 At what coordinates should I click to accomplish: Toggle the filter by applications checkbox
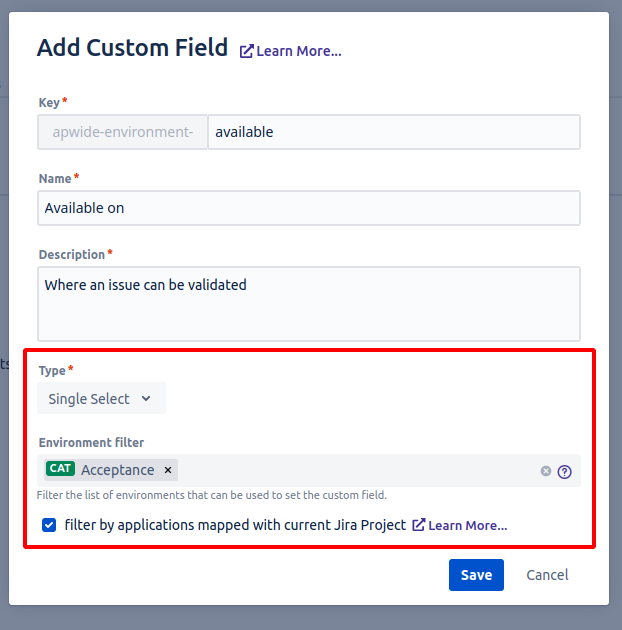pos(49,525)
